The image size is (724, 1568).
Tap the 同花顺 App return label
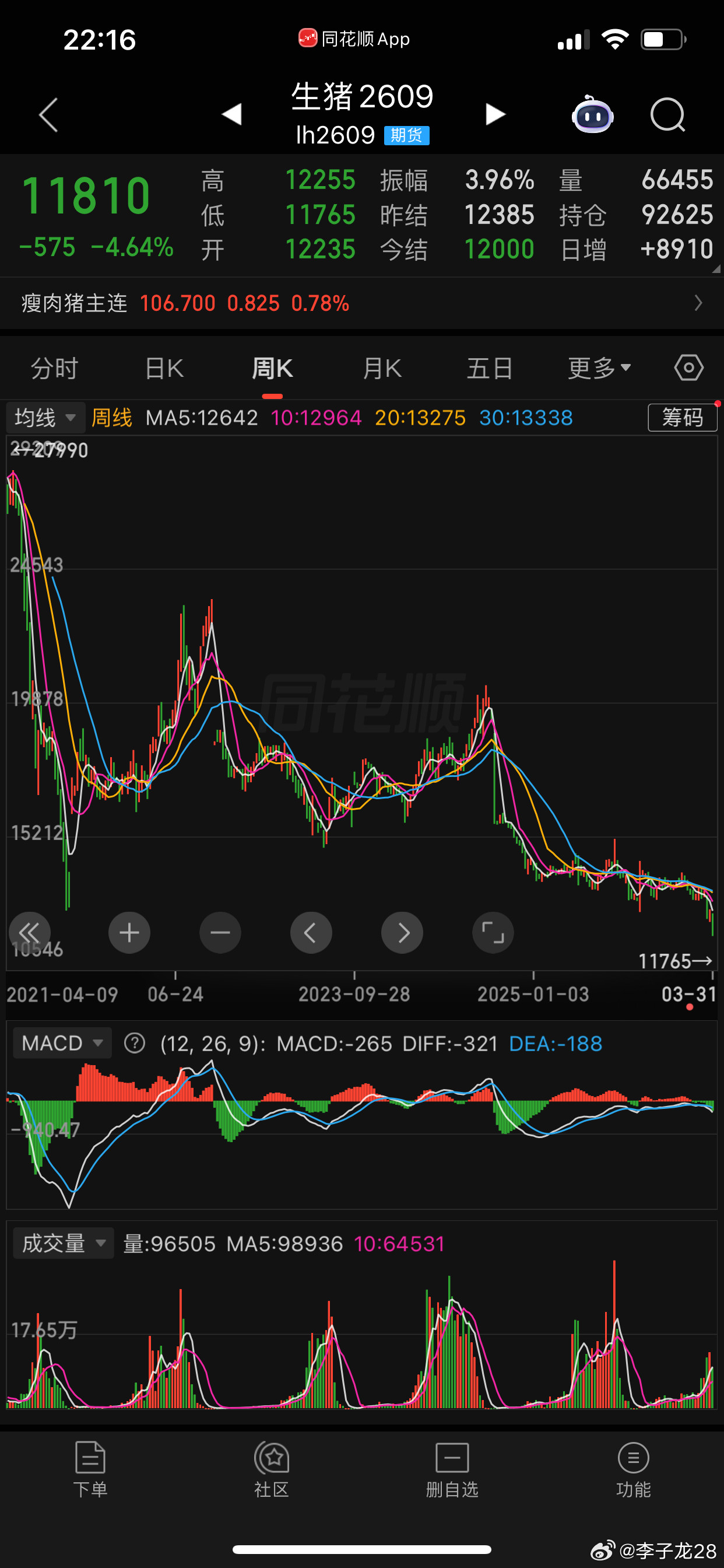tap(354, 39)
